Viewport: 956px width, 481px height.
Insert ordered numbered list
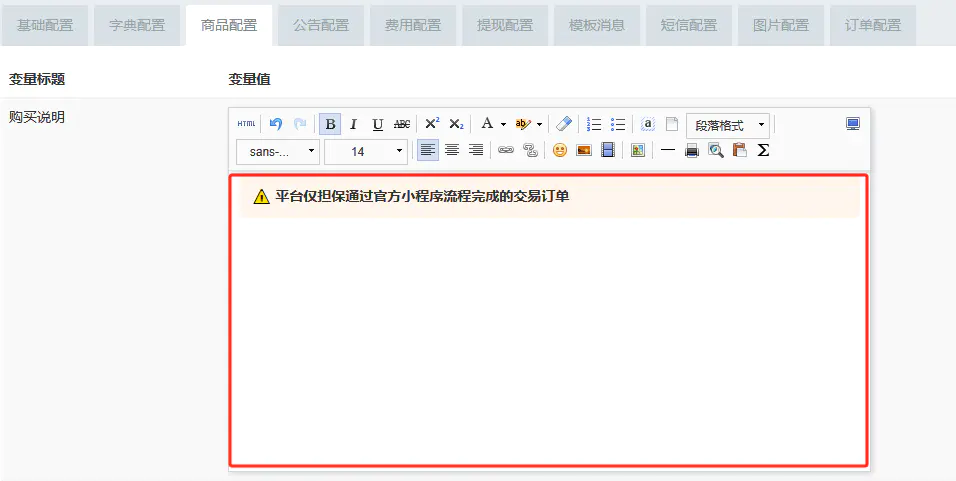594,124
